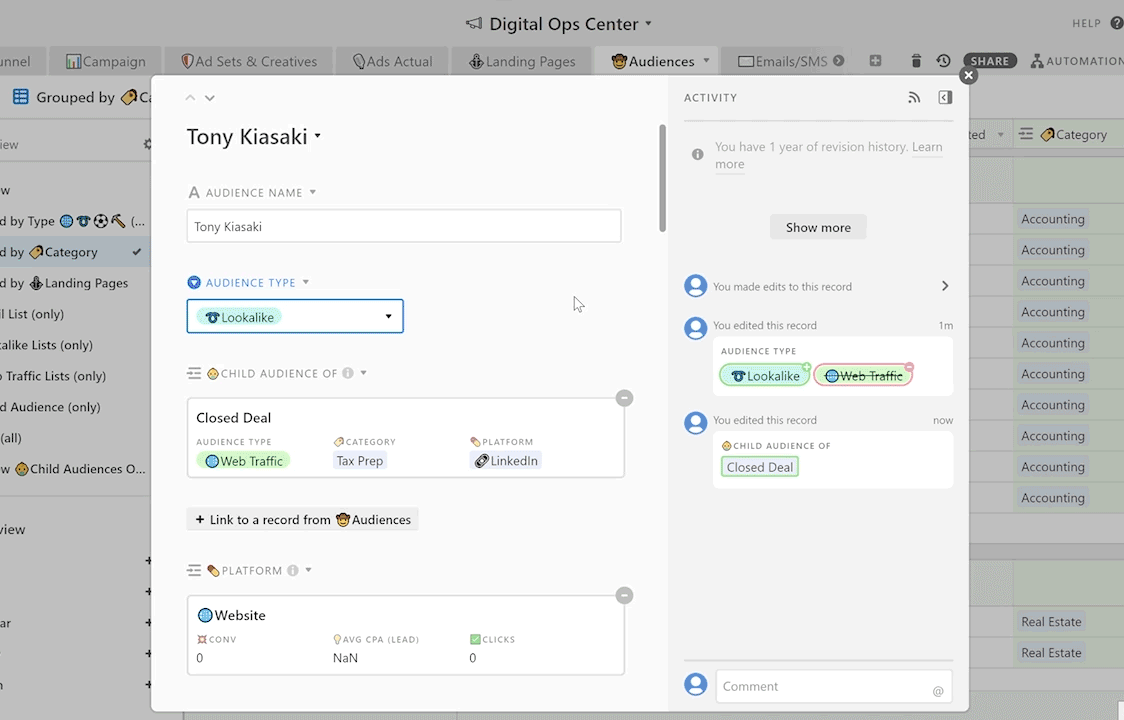Collapse the Activity side panel
Viewport: 1124px width, 720px height.
(x=945, y=98)
